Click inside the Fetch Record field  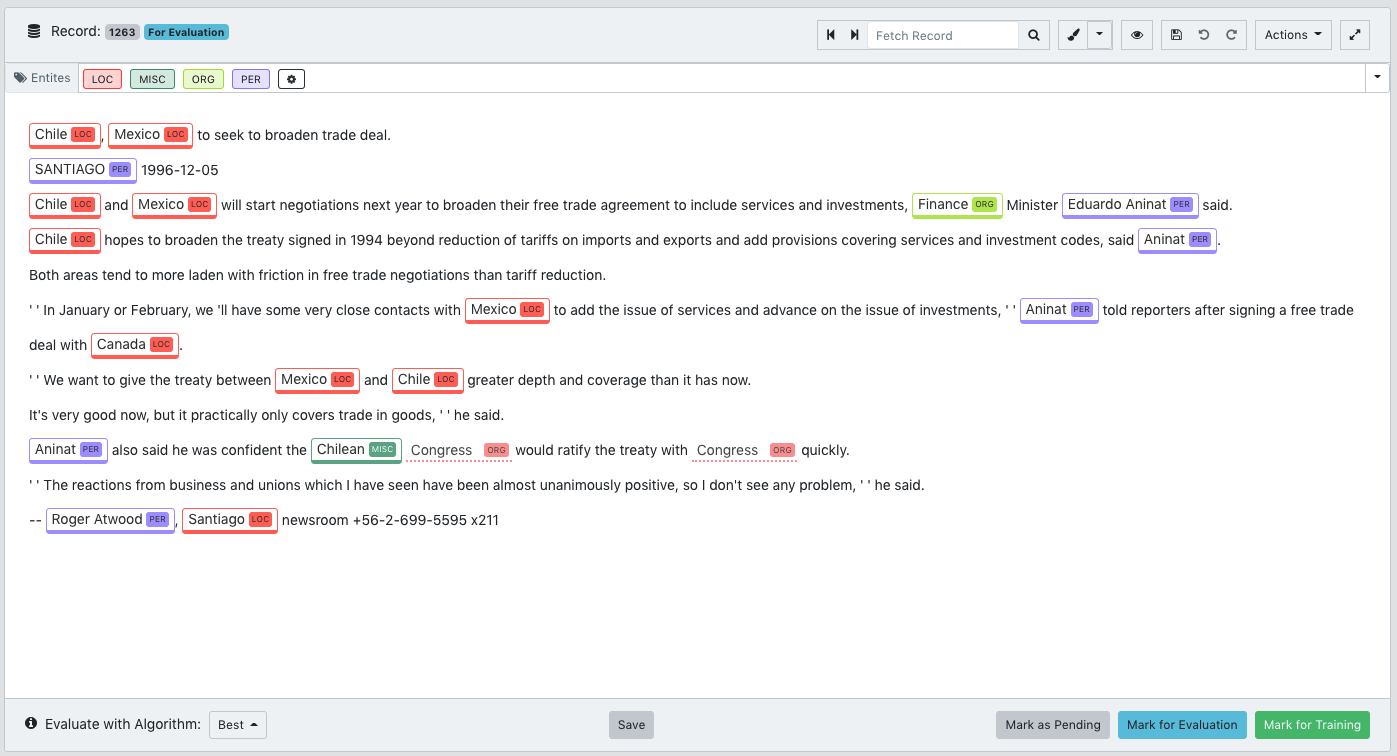[940, 34]
